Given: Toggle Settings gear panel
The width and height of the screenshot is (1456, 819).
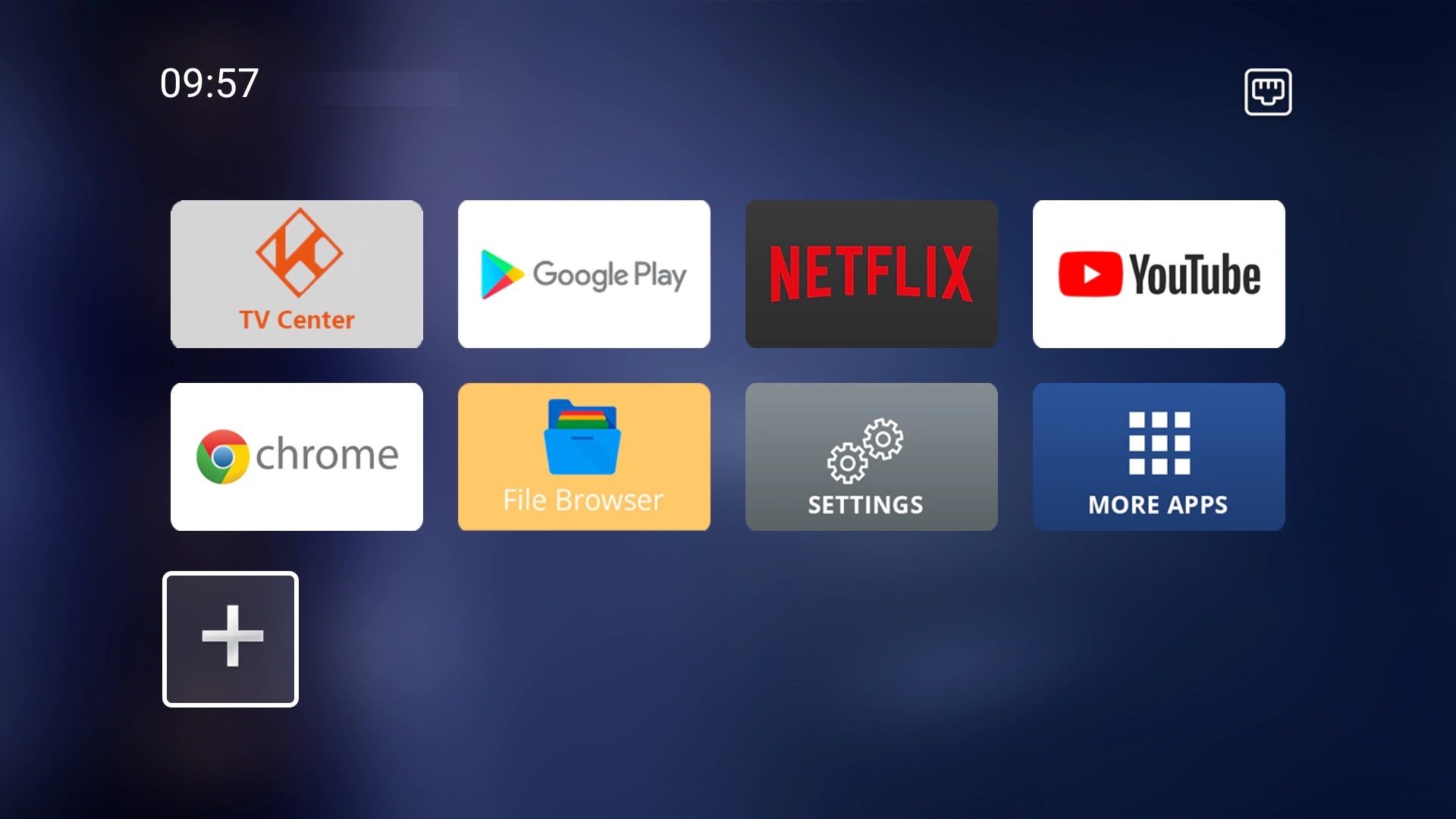Looking at the screenshot, I should [x=870, y=456].
